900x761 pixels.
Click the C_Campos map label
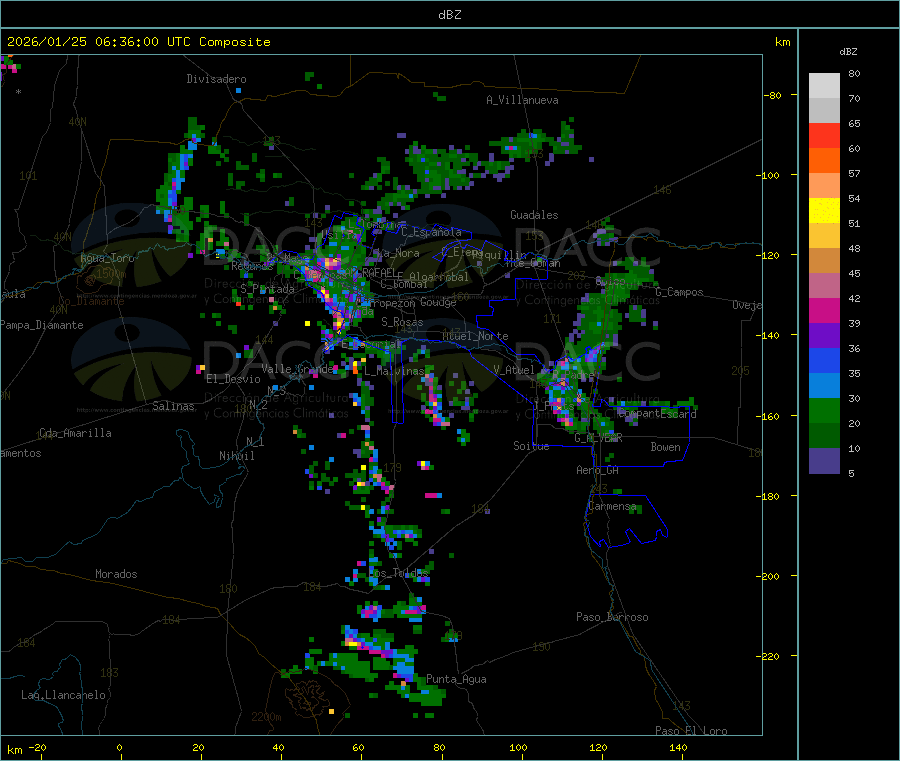(680, 292)
